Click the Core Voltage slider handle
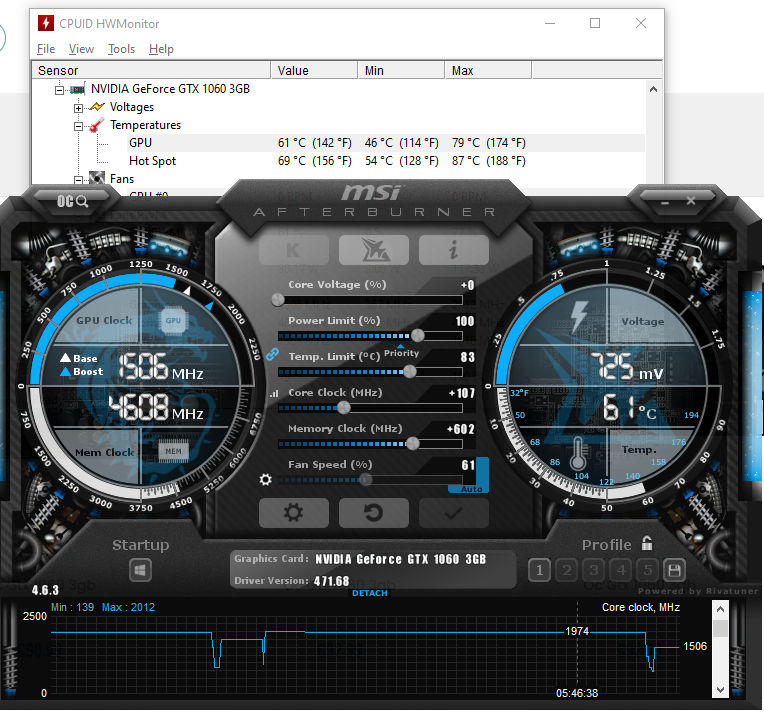764x712 pixels. pos(278,300)
